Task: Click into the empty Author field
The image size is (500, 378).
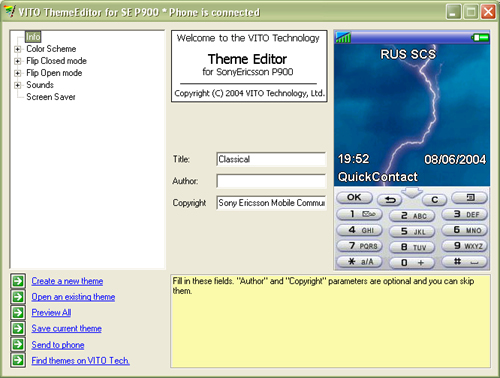Action: (271, 181)
